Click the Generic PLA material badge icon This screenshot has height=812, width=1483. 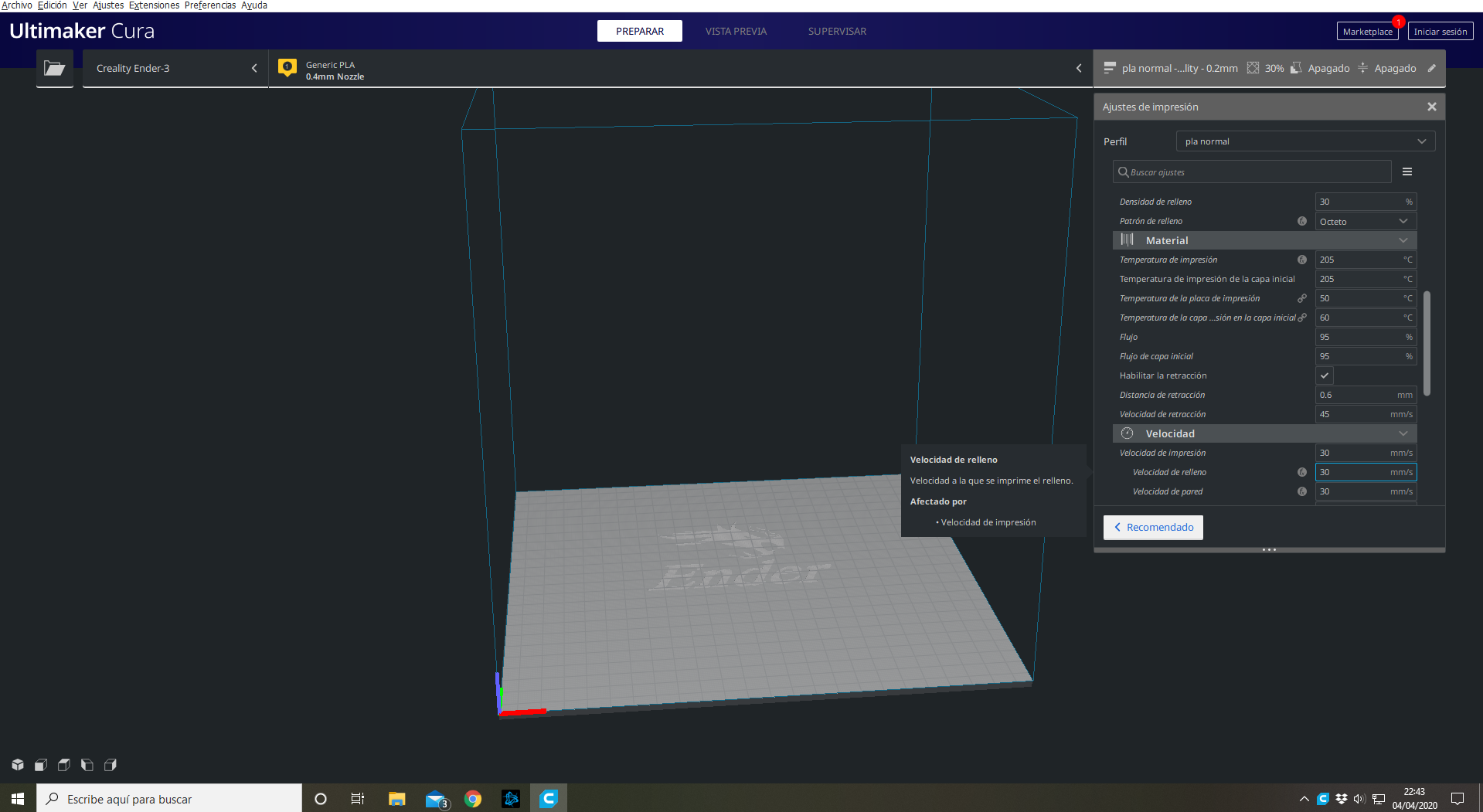click(x=287, y=68)
